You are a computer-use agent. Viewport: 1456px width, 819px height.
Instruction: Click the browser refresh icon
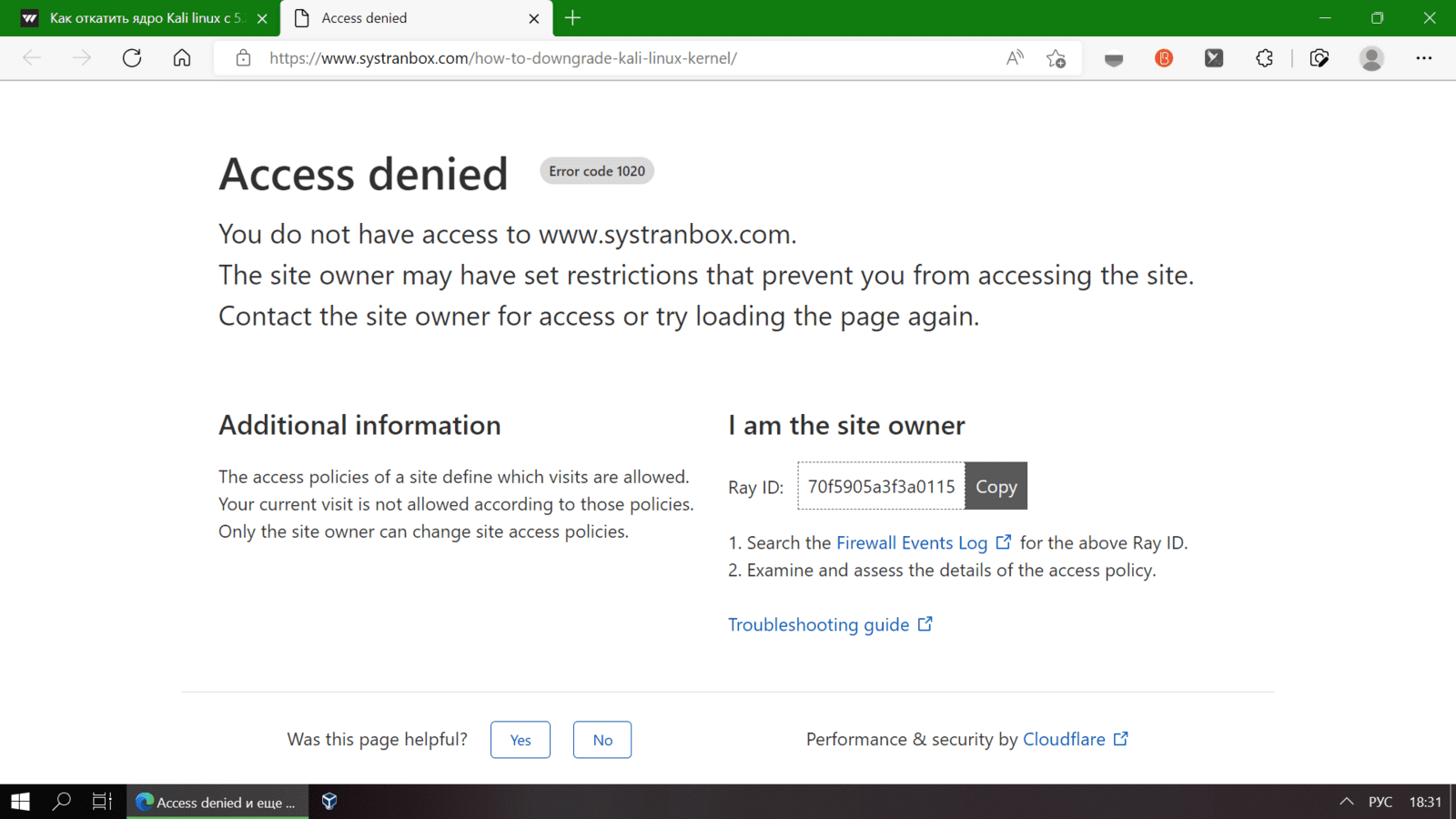click(x=132, y=58)
